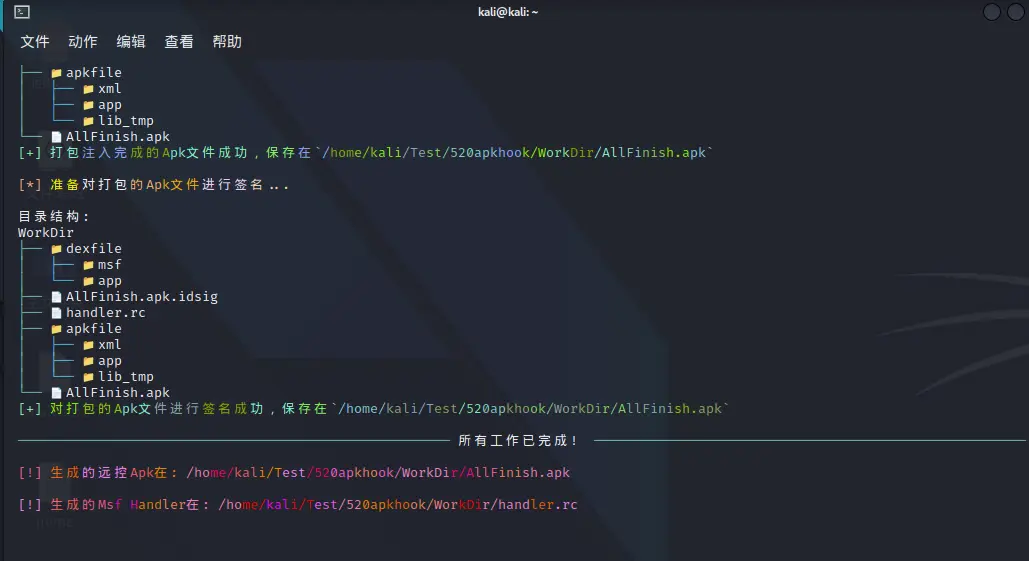Click the 打包注入完成的Apk文件成功 message
Viewport: 1029px width, 561px height.
point(149,153)
